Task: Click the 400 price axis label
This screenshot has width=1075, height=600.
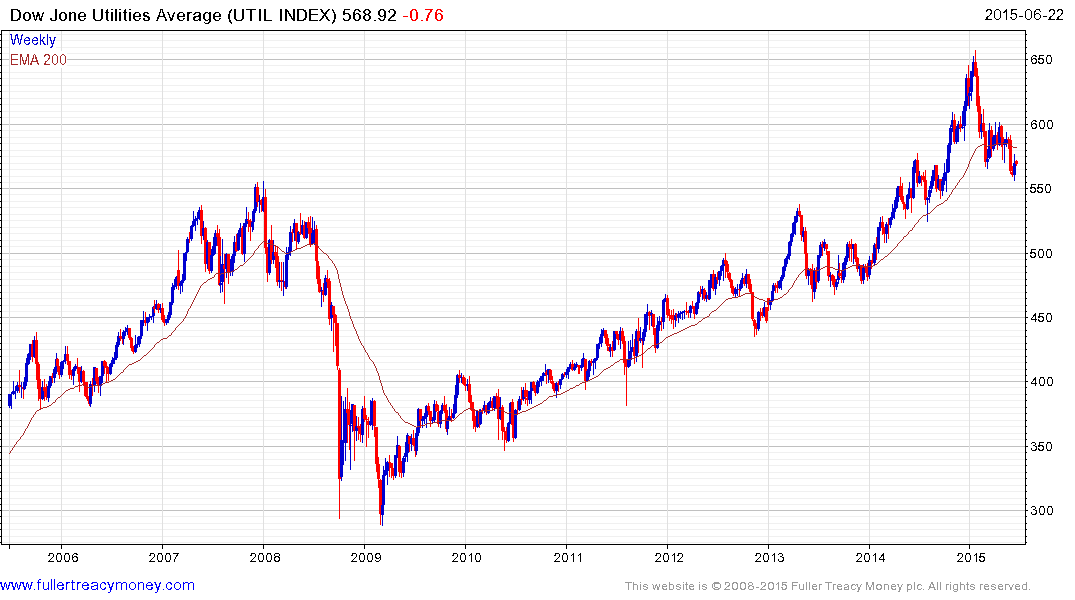Action: tap(1041, 382)
